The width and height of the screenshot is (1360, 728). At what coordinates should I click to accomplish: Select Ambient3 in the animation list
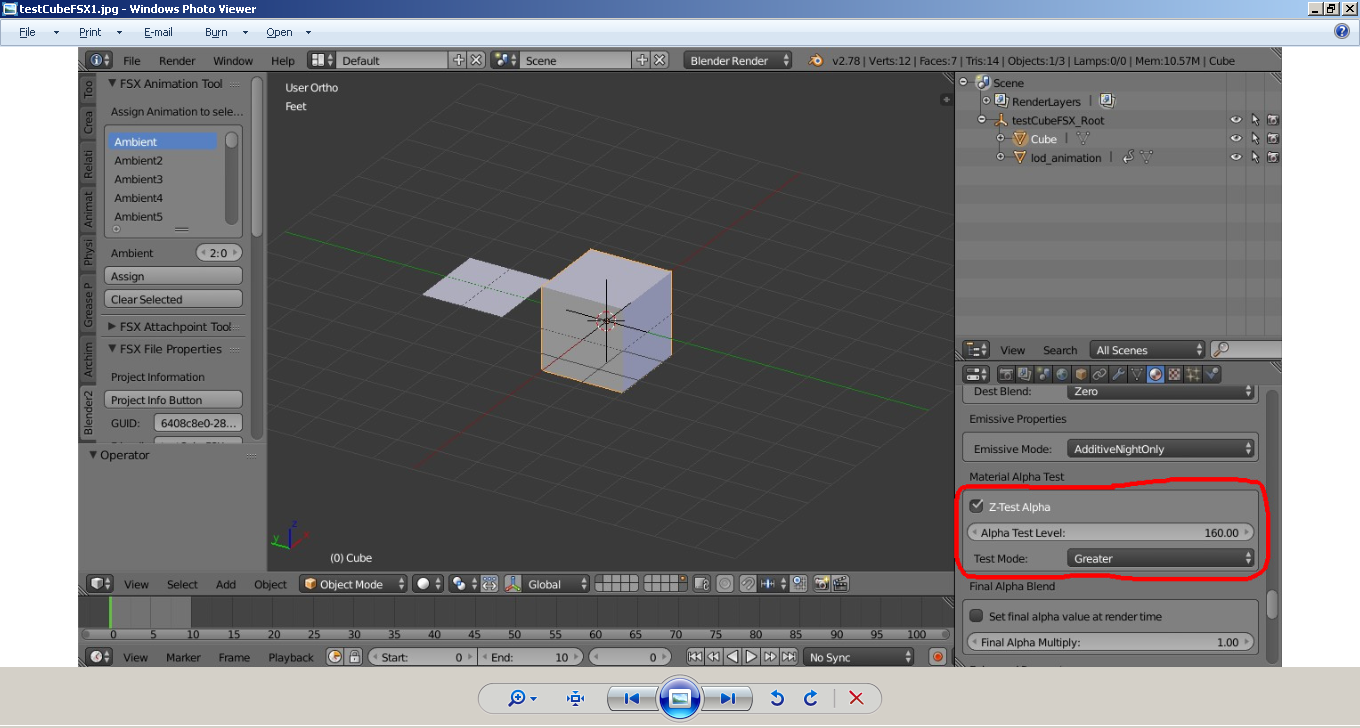click(163, 179)
